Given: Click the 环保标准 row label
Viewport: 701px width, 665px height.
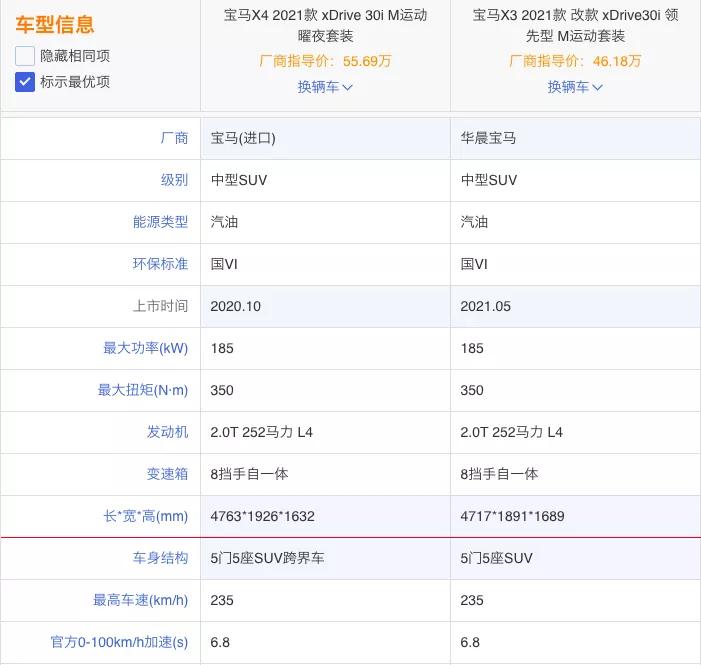Looking at the screenshot, I should point(160,264).
